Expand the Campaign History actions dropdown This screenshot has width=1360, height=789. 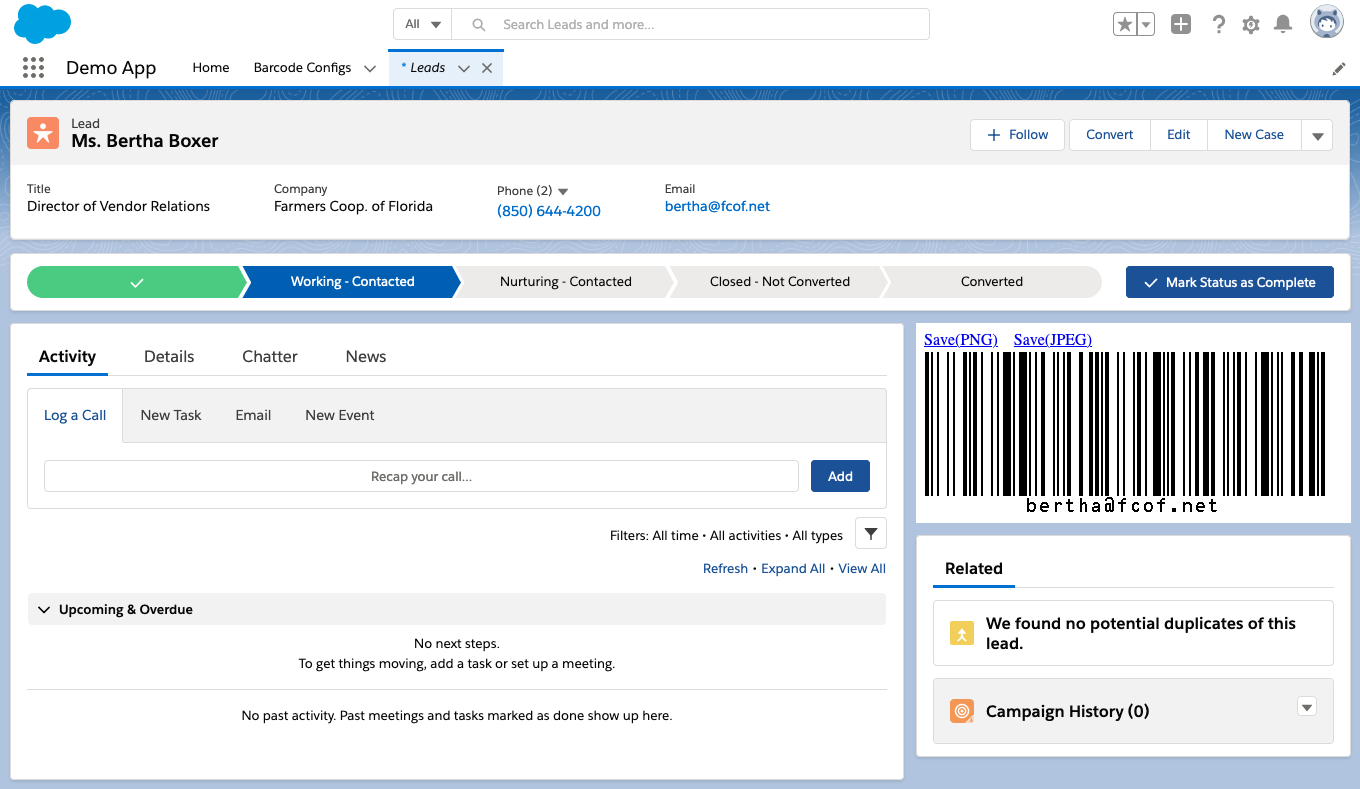[x=1307, y=706]
